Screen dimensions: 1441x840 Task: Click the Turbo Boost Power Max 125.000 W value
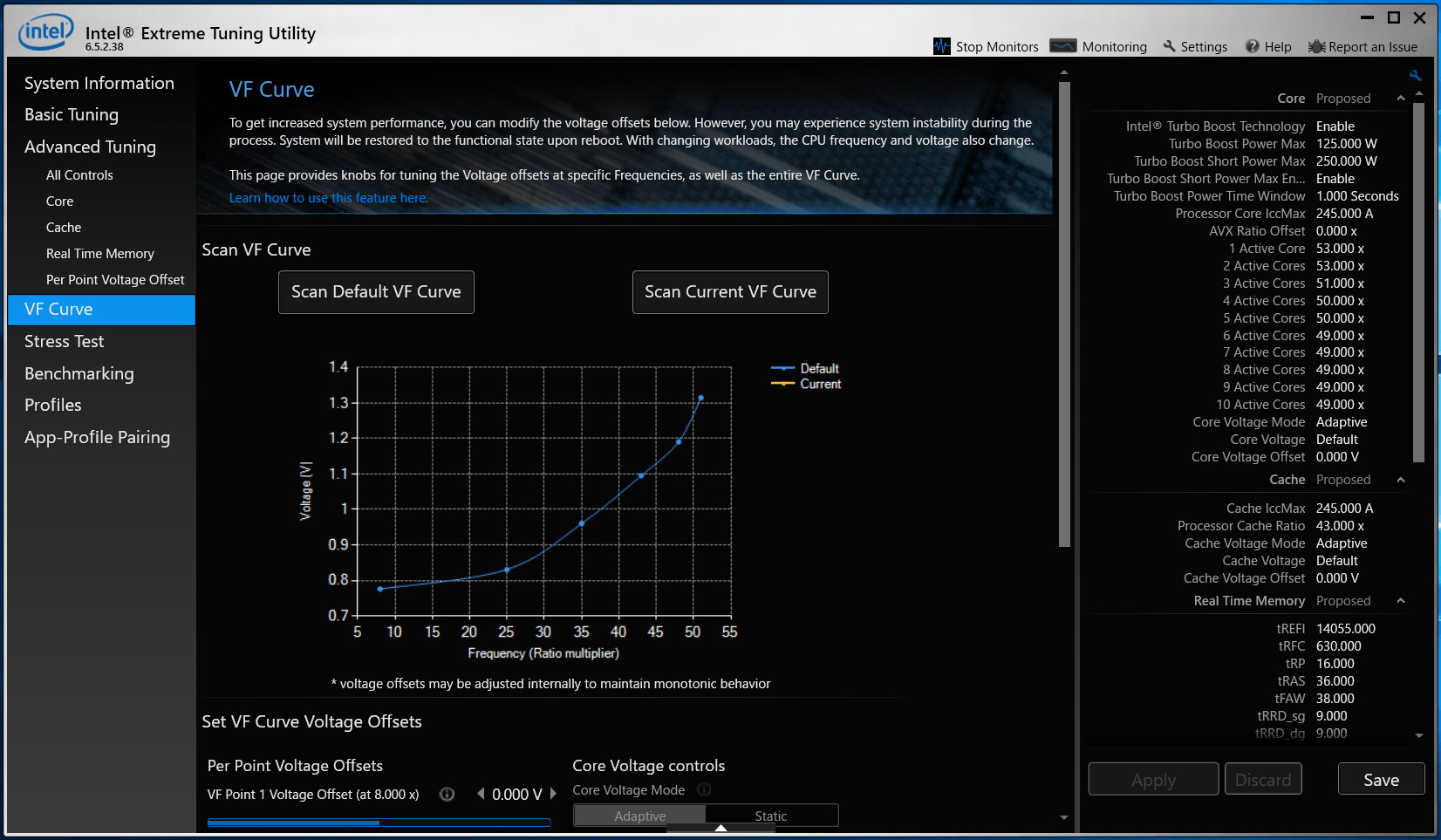click(x=1346, y=144)
